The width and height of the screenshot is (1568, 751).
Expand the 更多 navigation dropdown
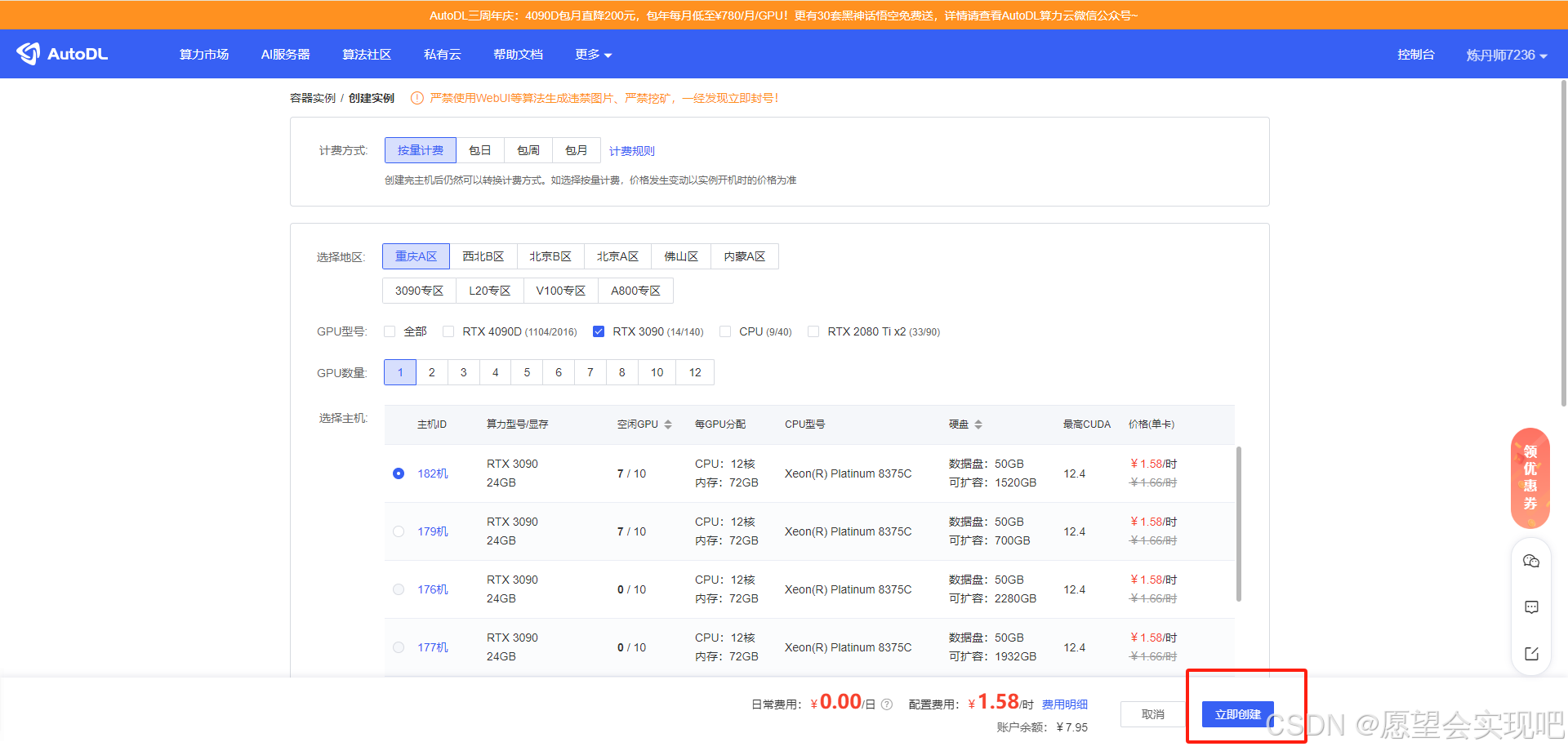[x=593, y=55]
